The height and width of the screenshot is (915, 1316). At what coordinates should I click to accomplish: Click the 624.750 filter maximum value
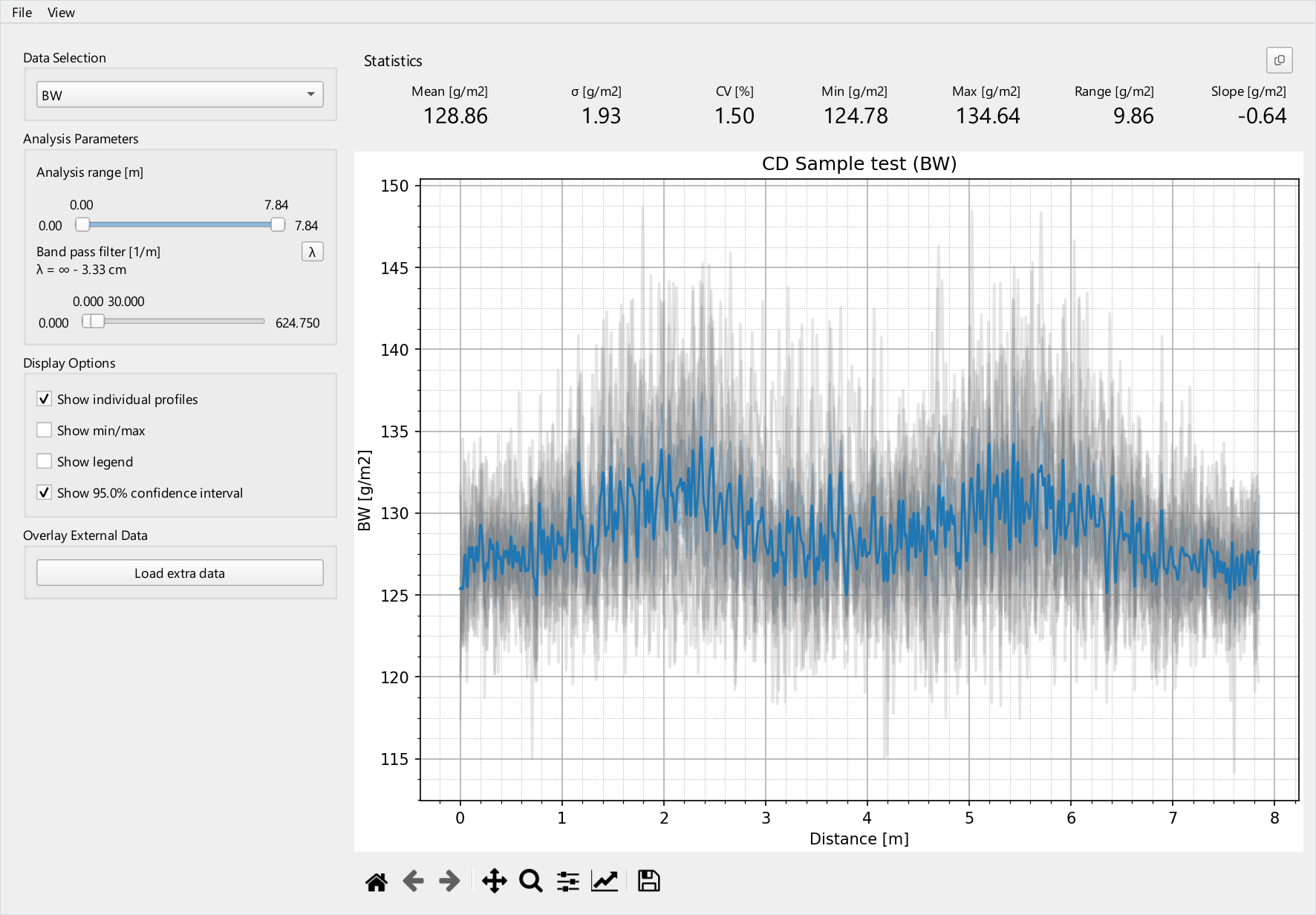(x=297, y=323)
